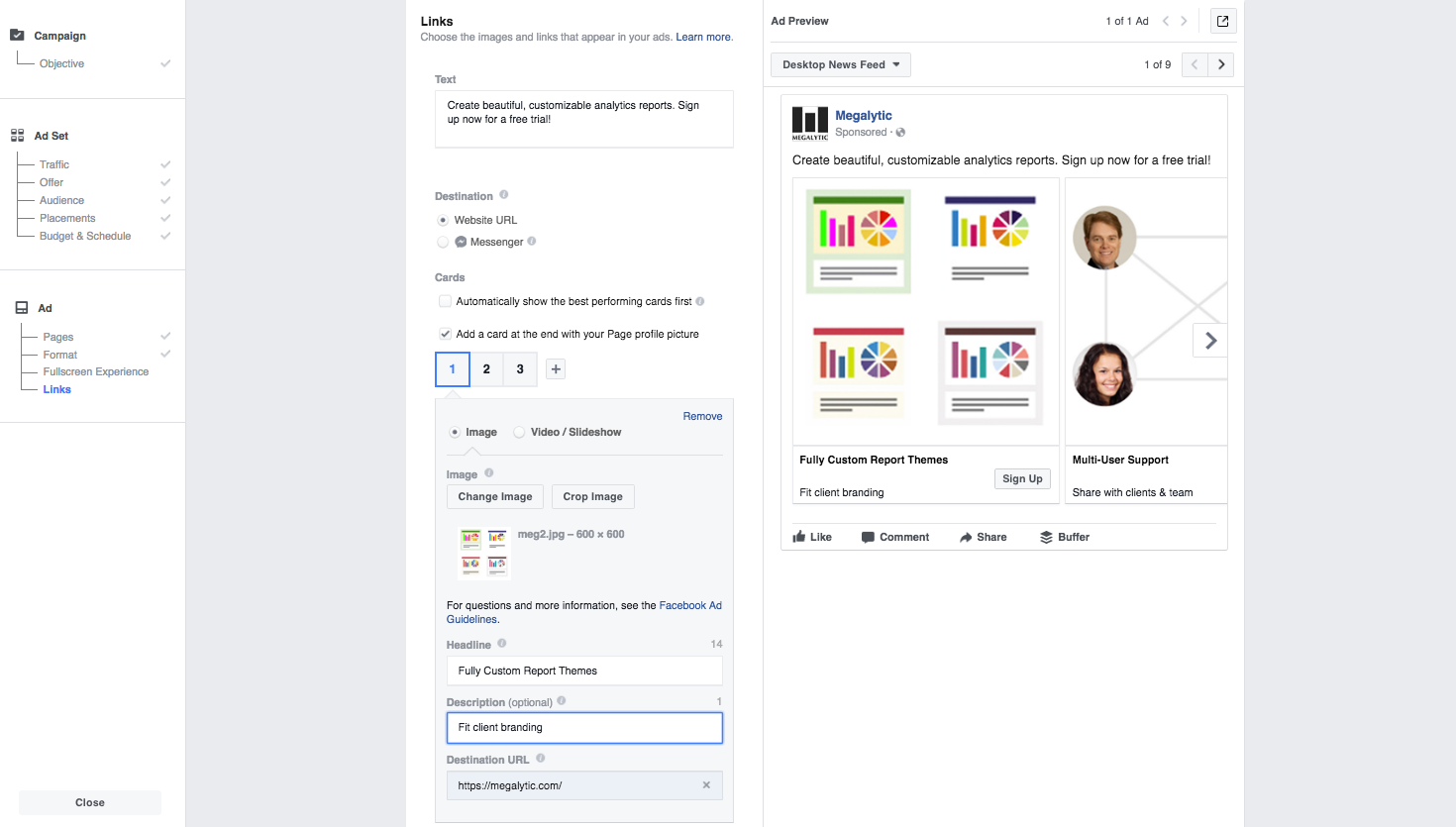Click the Change Image button

pos(495,496)
